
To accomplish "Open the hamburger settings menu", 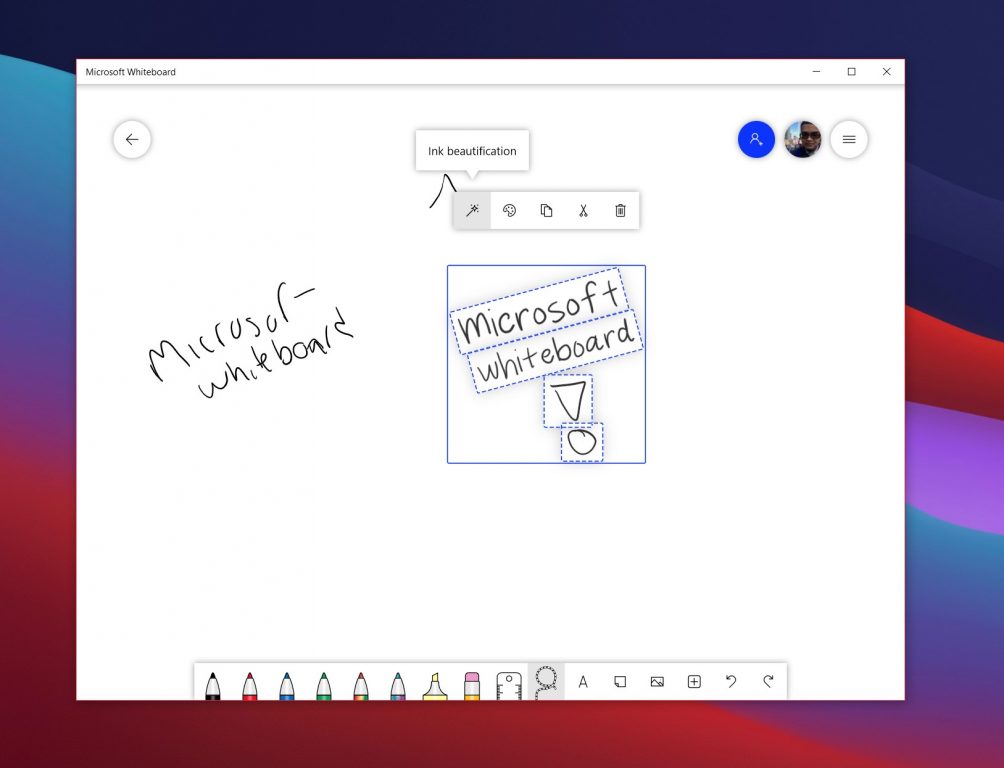I will tap(849, 139).
